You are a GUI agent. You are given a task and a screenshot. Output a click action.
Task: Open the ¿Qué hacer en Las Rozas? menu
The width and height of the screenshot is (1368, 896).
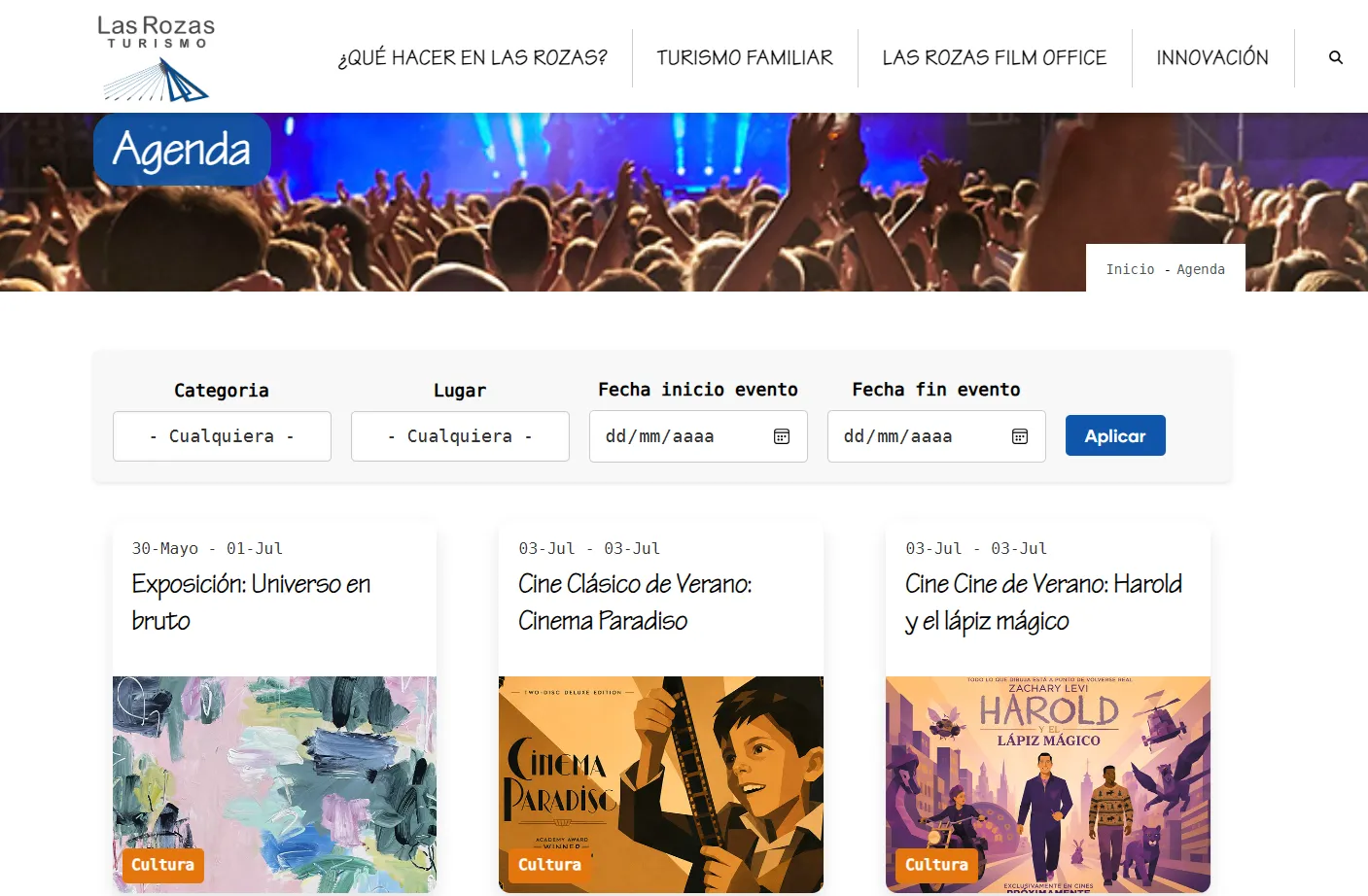pos(473,58)
